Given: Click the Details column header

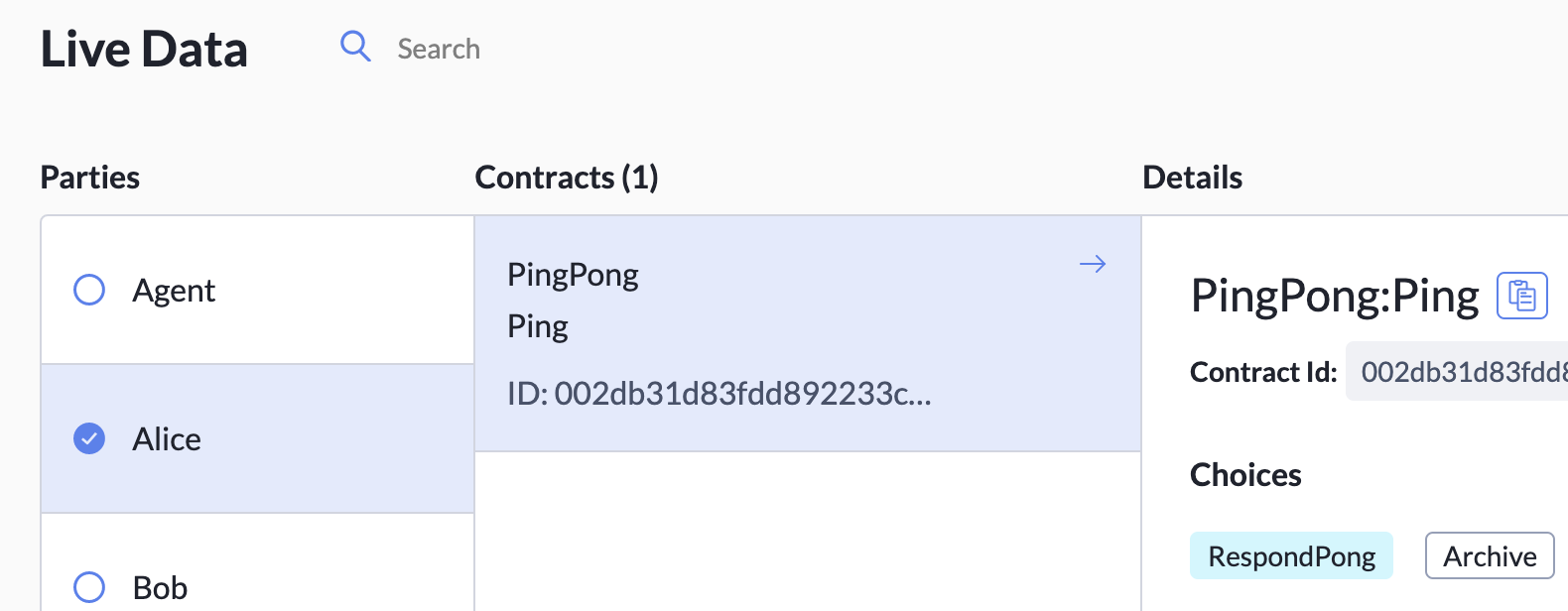Looking at the screenshot, I should pos(1192,178).
